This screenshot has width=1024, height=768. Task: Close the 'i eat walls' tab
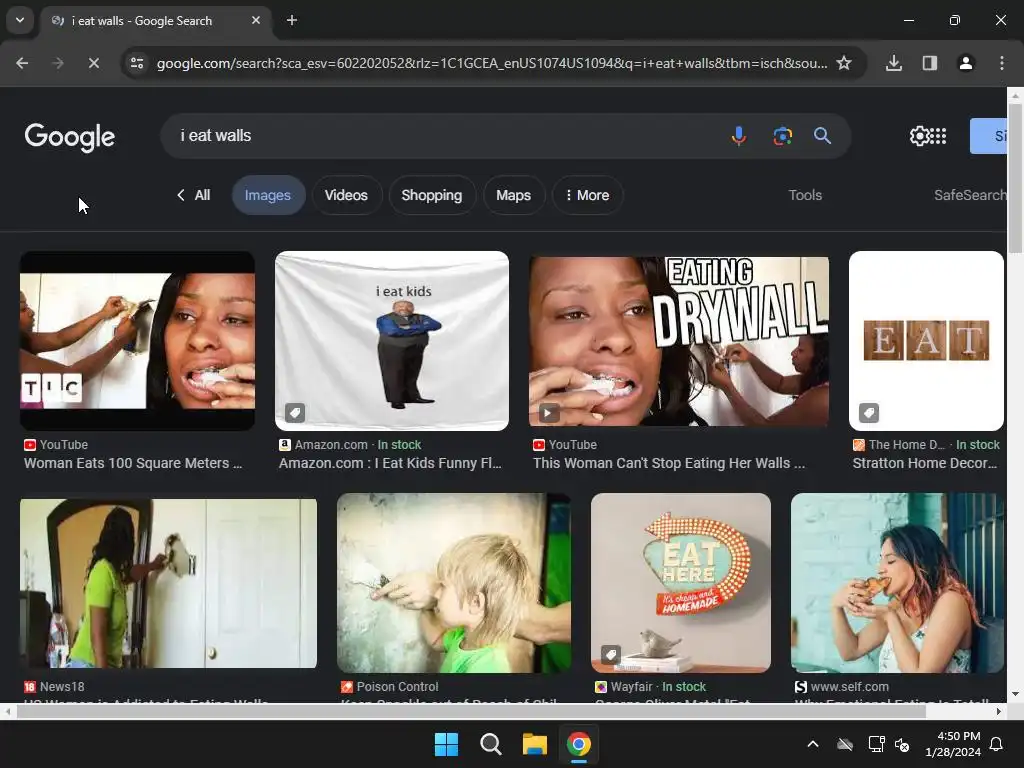tap(256, 20)
